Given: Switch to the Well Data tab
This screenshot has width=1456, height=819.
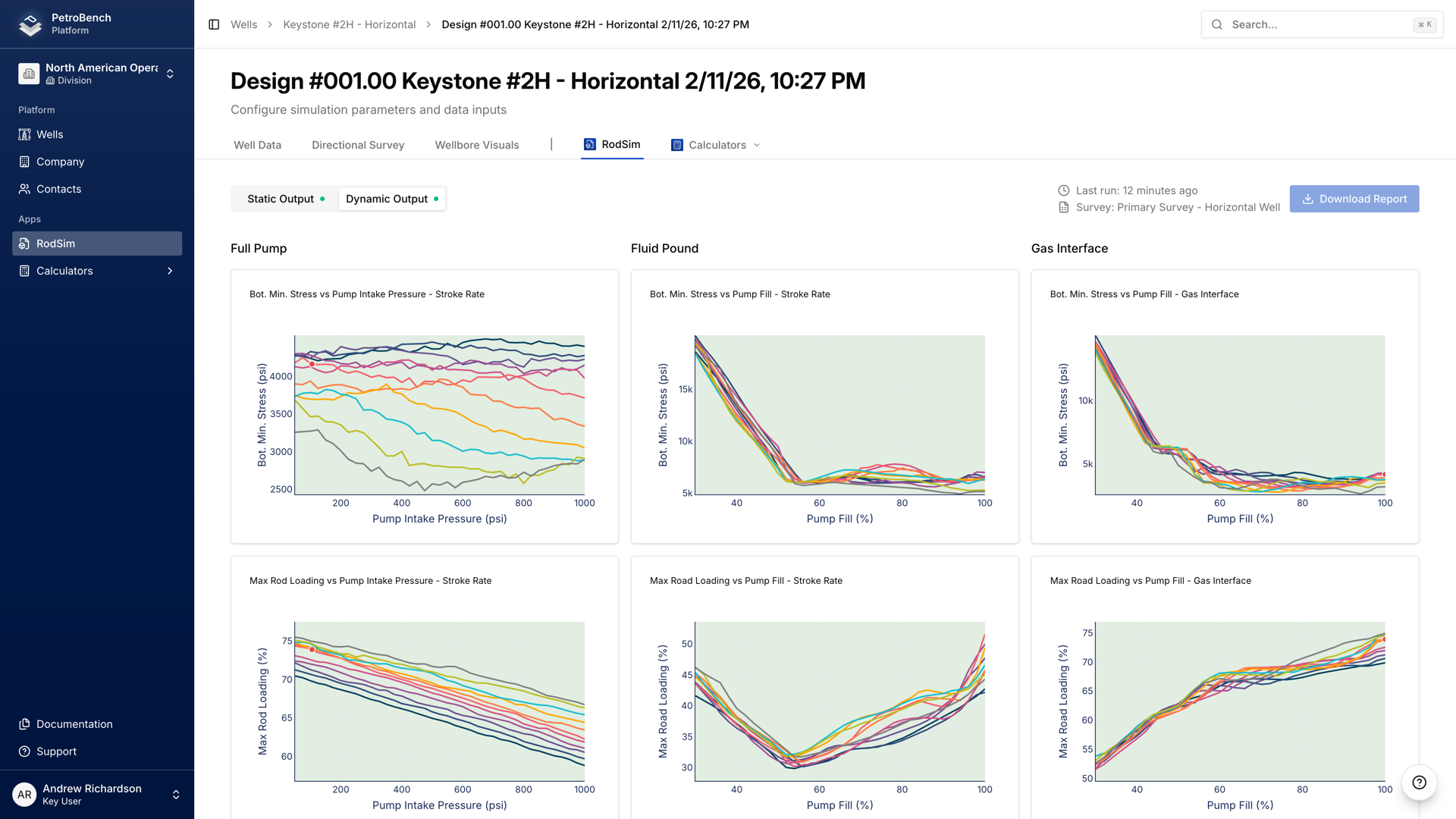Looking at the screenshot, I should [257, 145].
